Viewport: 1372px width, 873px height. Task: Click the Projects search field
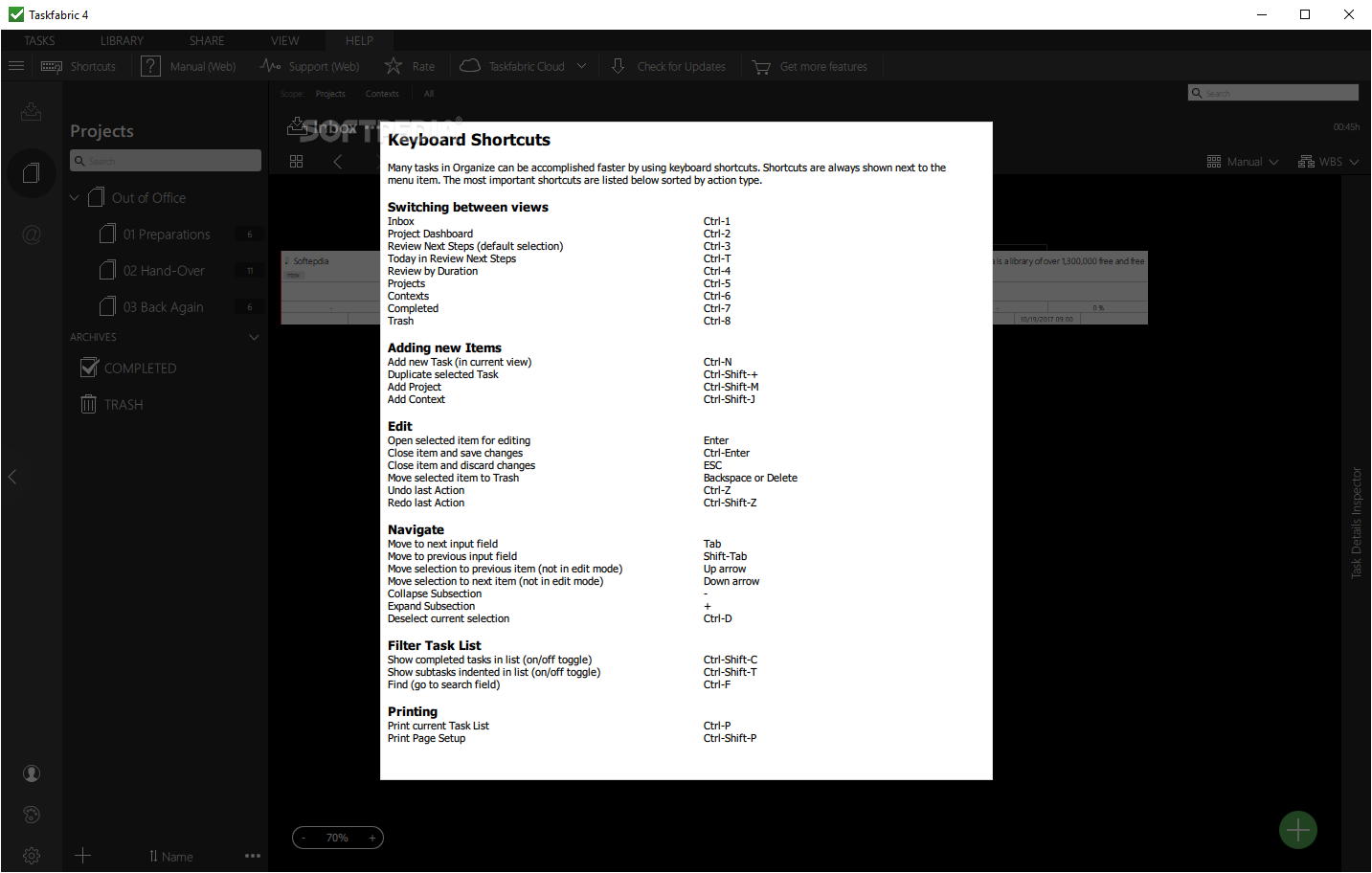click(x=166, y=161)
